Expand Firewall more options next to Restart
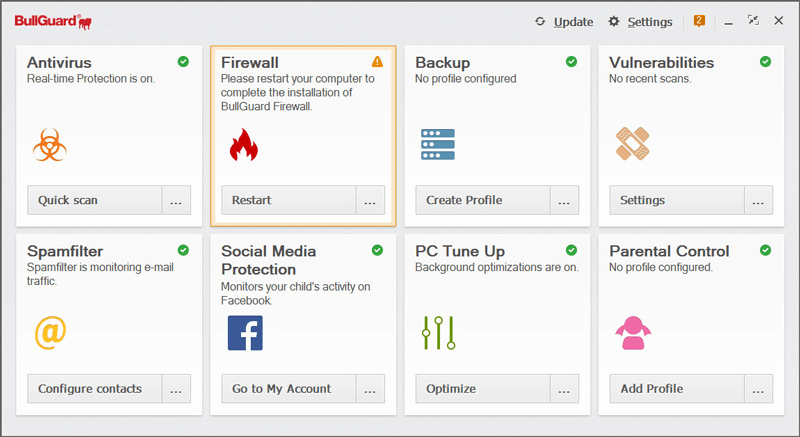This screenshot has height=437, width=800. (x=370, y=200)
